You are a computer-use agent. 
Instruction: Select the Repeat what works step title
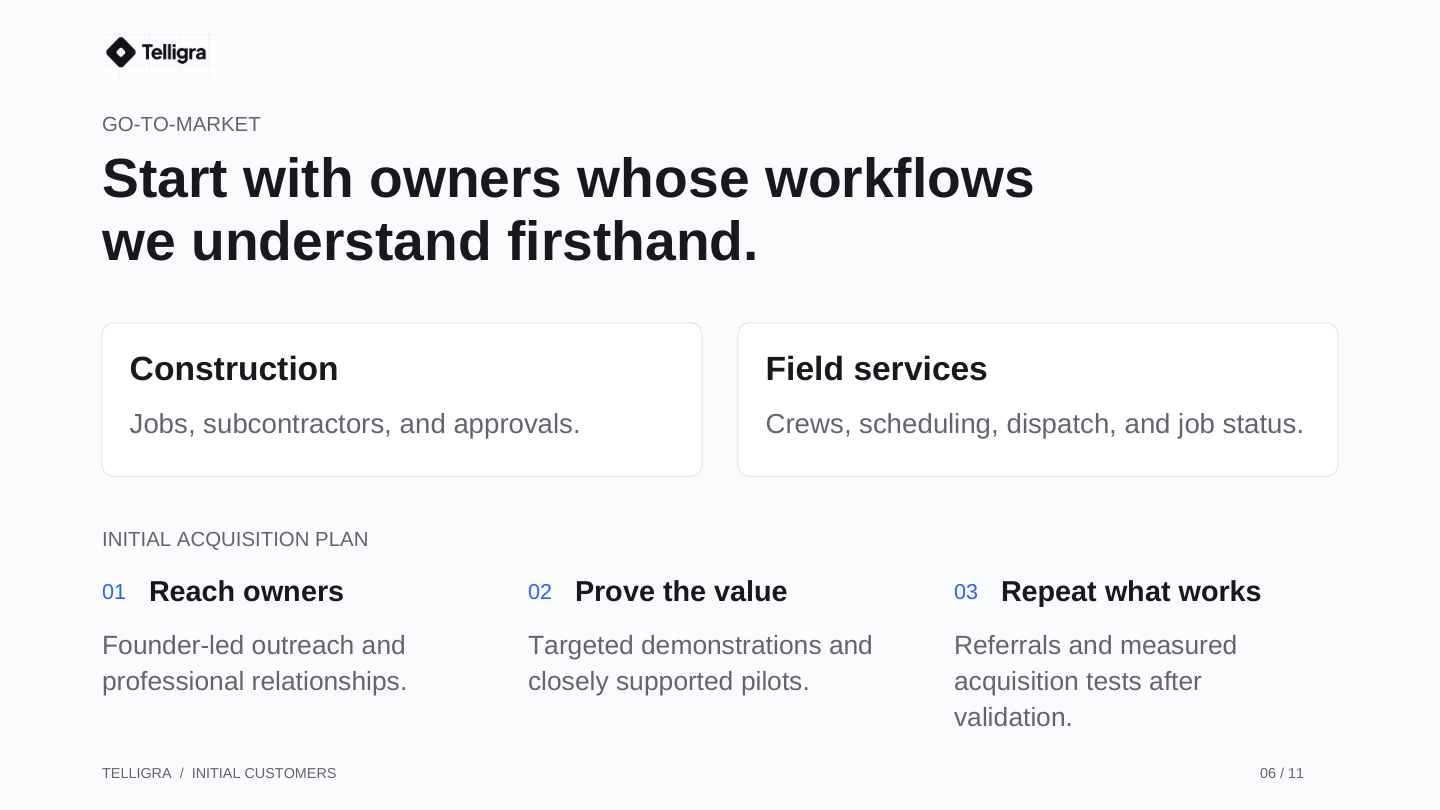point(1131,592)
